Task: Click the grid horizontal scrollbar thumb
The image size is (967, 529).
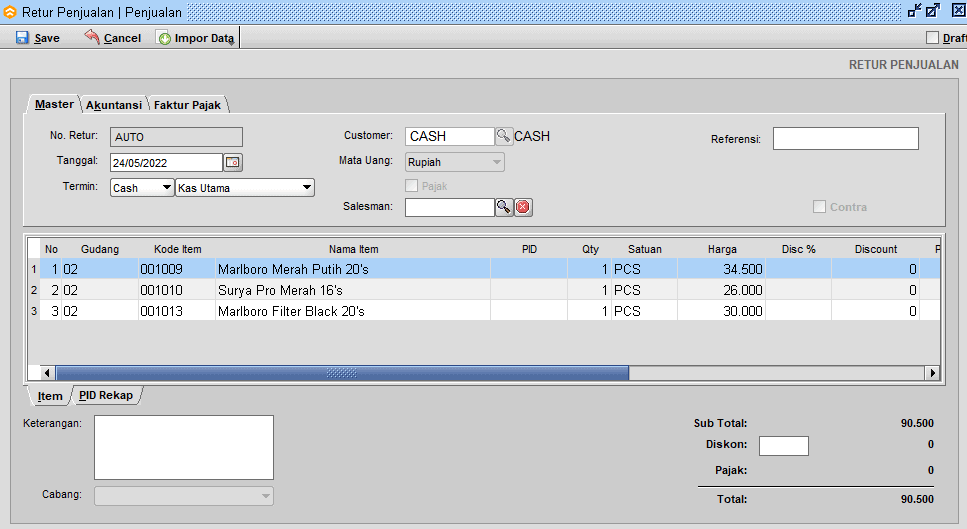Action: [x=342, y=372]
